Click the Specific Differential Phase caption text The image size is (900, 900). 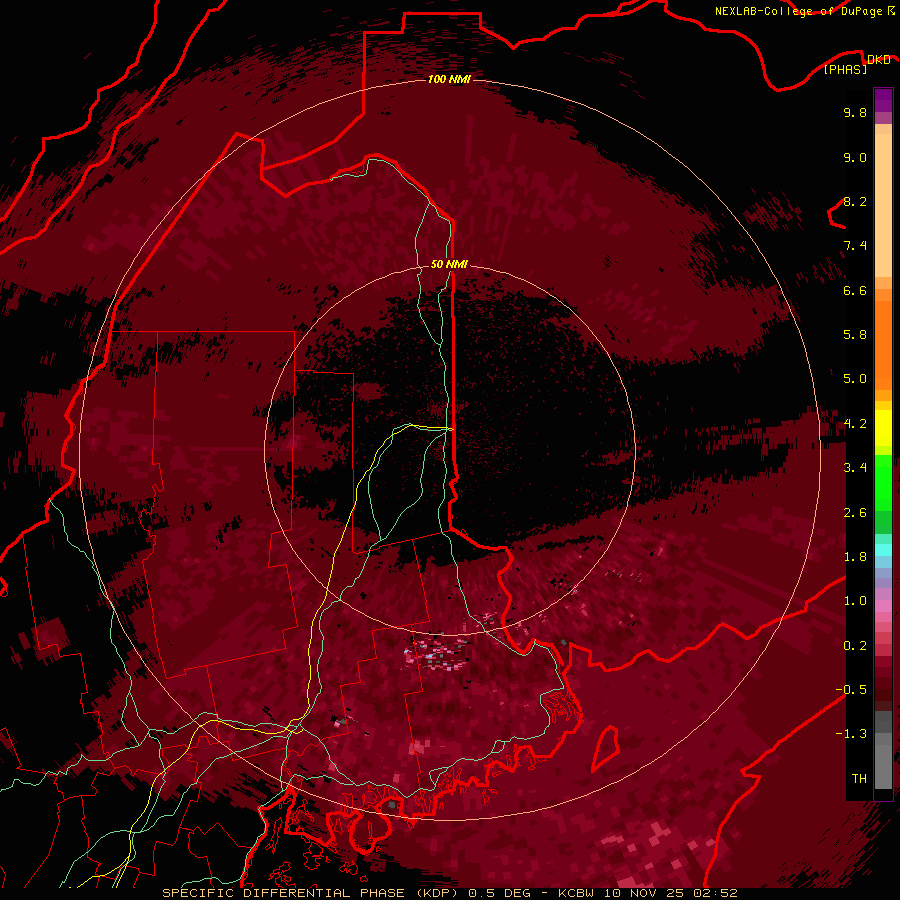click(449, 893)
